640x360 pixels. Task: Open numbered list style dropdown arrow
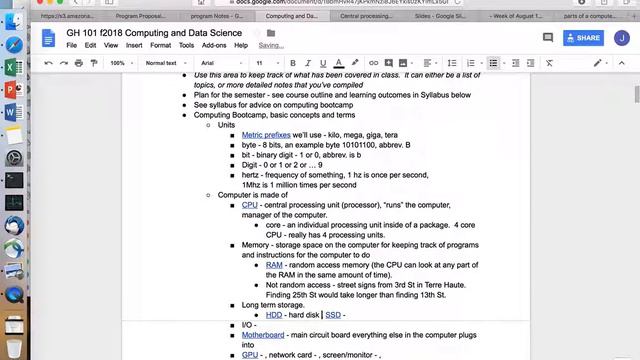point(482,63)
